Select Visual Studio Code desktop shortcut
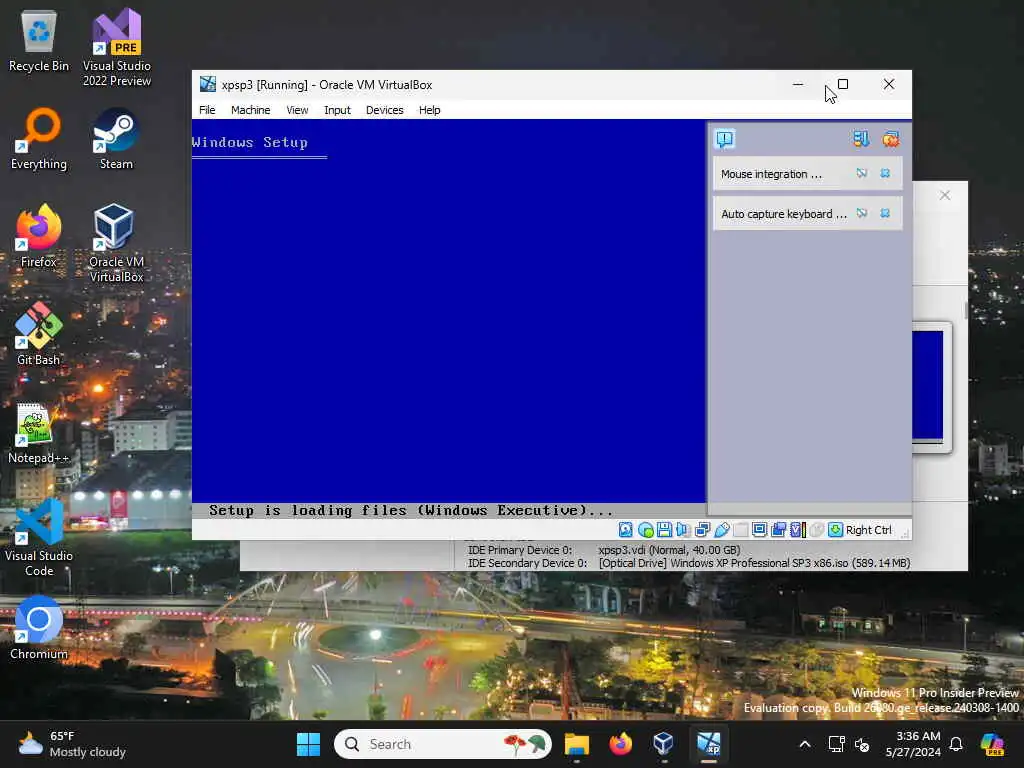1024x768 pixels. [x=39, y=537]
